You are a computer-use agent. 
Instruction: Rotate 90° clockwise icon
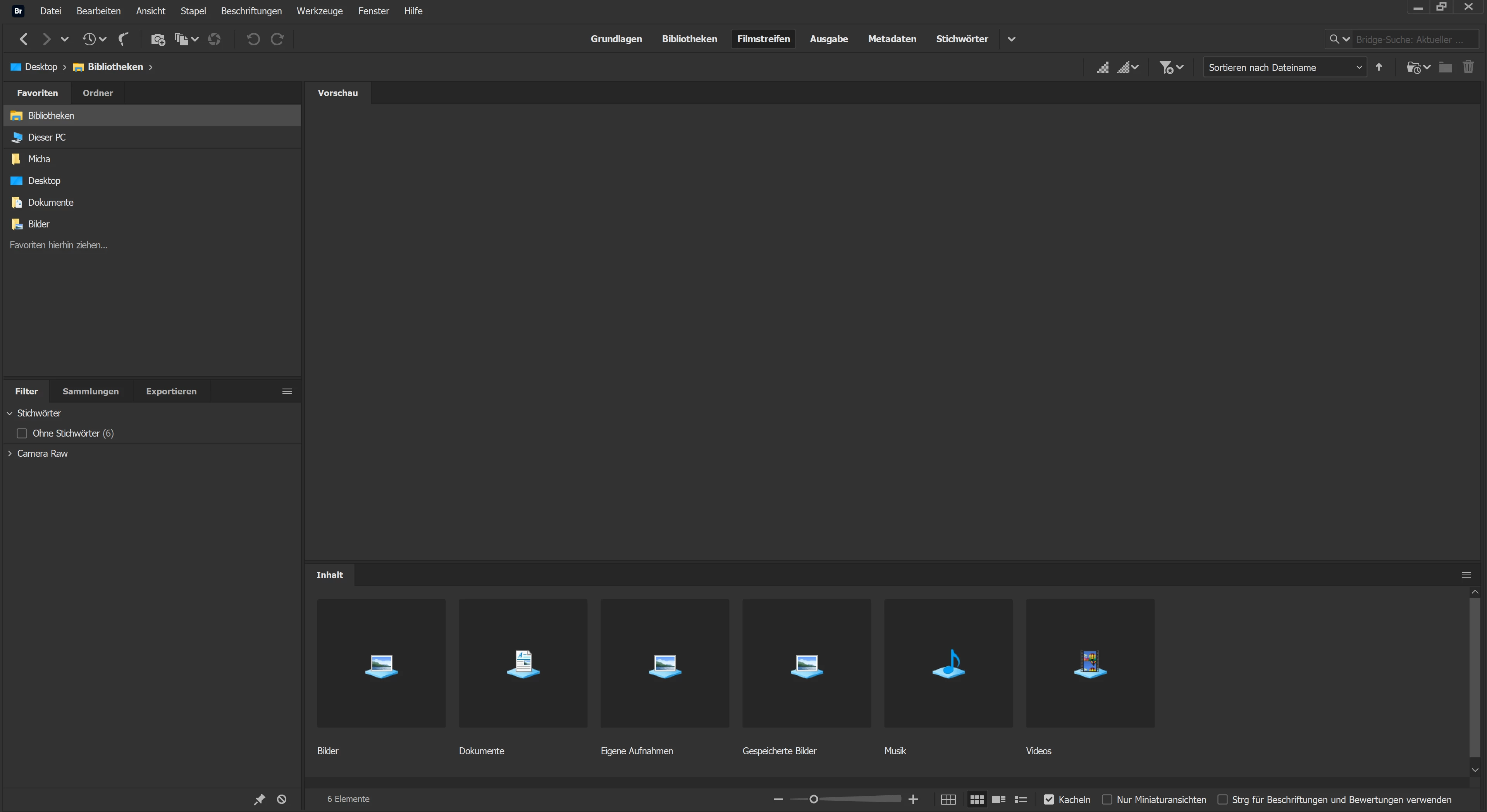[x=277, y=39]
